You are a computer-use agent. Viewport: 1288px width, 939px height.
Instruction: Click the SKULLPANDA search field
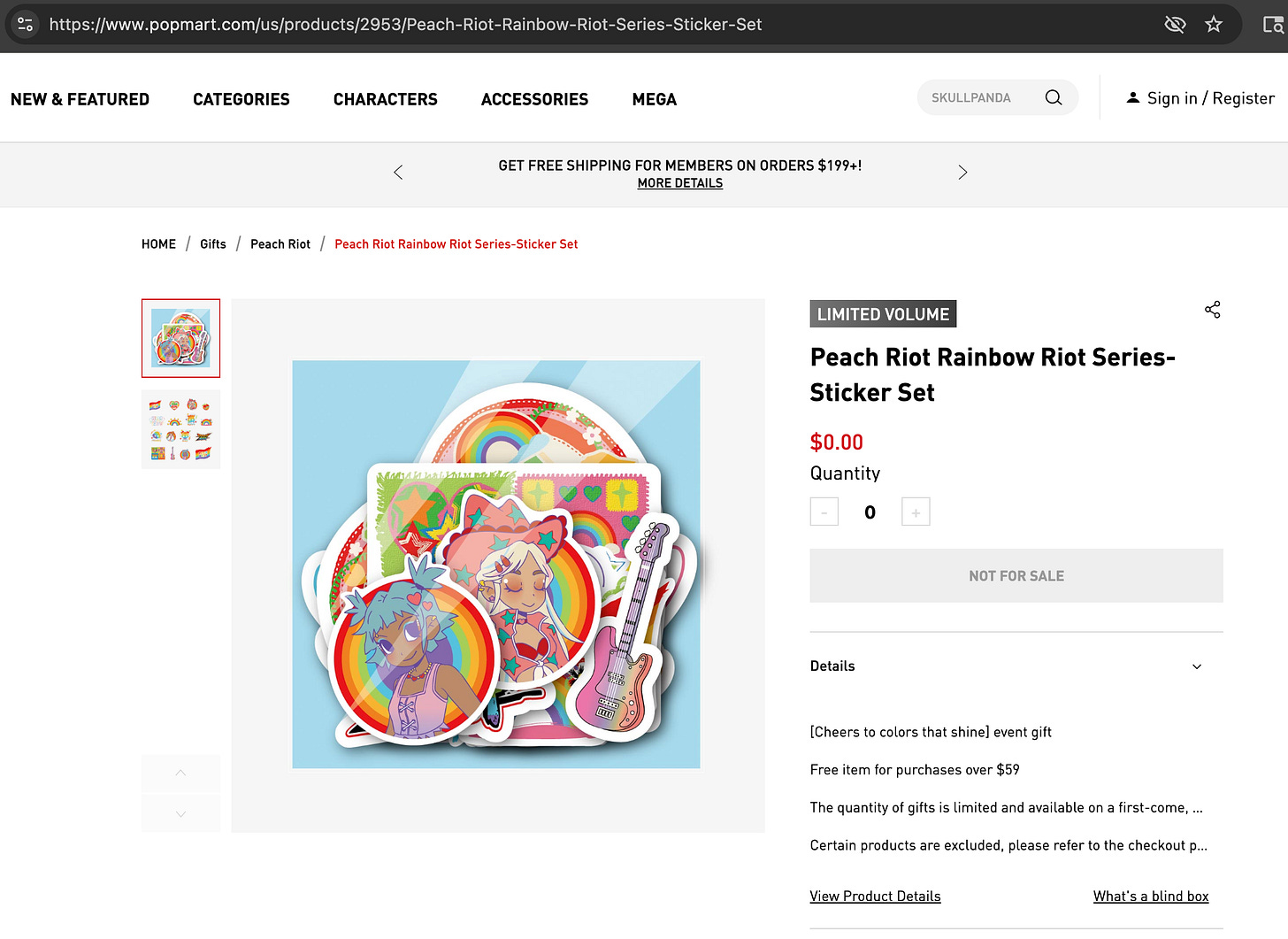(x=982, y=97)
